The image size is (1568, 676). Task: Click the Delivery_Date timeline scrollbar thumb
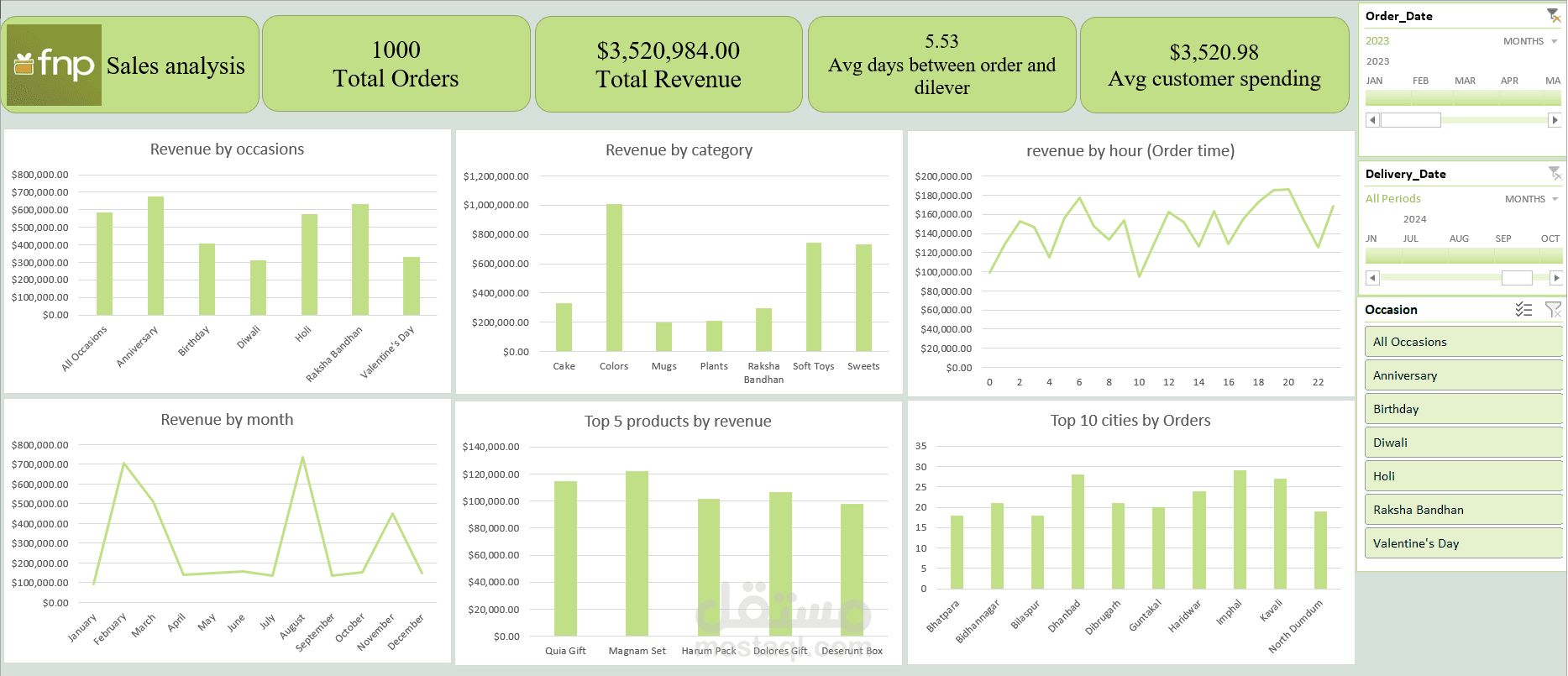click(1517, 278)
